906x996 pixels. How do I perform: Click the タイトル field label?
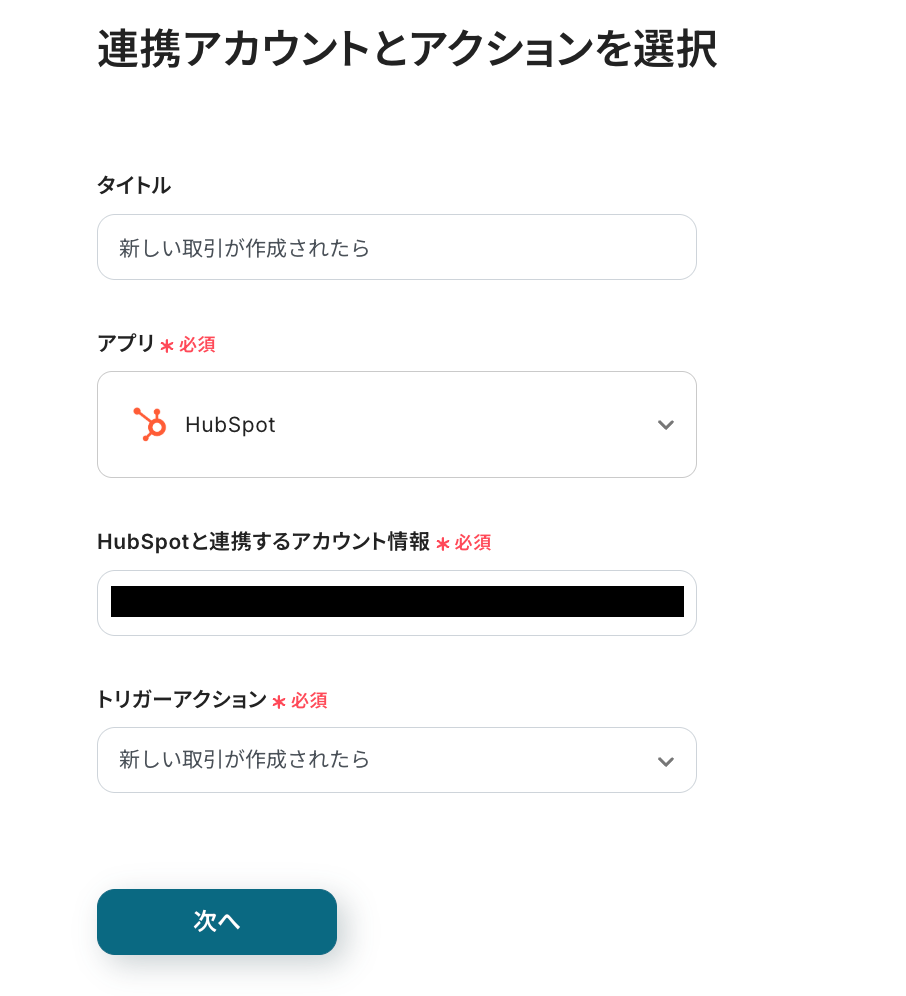point(134,185)
